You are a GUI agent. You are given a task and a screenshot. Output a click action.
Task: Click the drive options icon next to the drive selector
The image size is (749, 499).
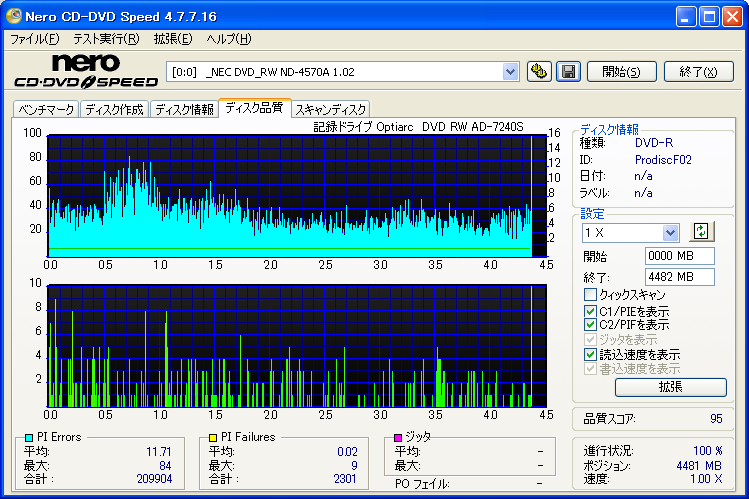pos(539,72)
